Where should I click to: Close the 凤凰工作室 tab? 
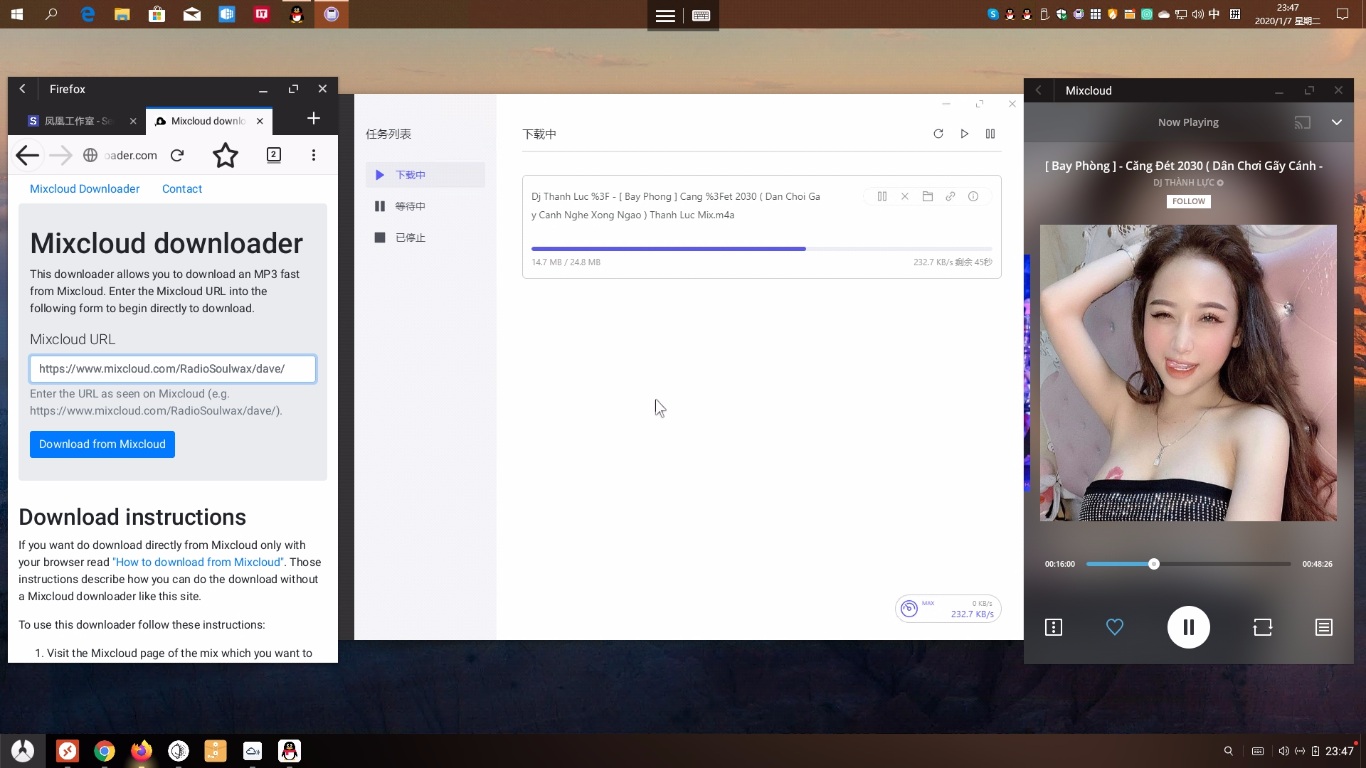click(x=133, y=121)
